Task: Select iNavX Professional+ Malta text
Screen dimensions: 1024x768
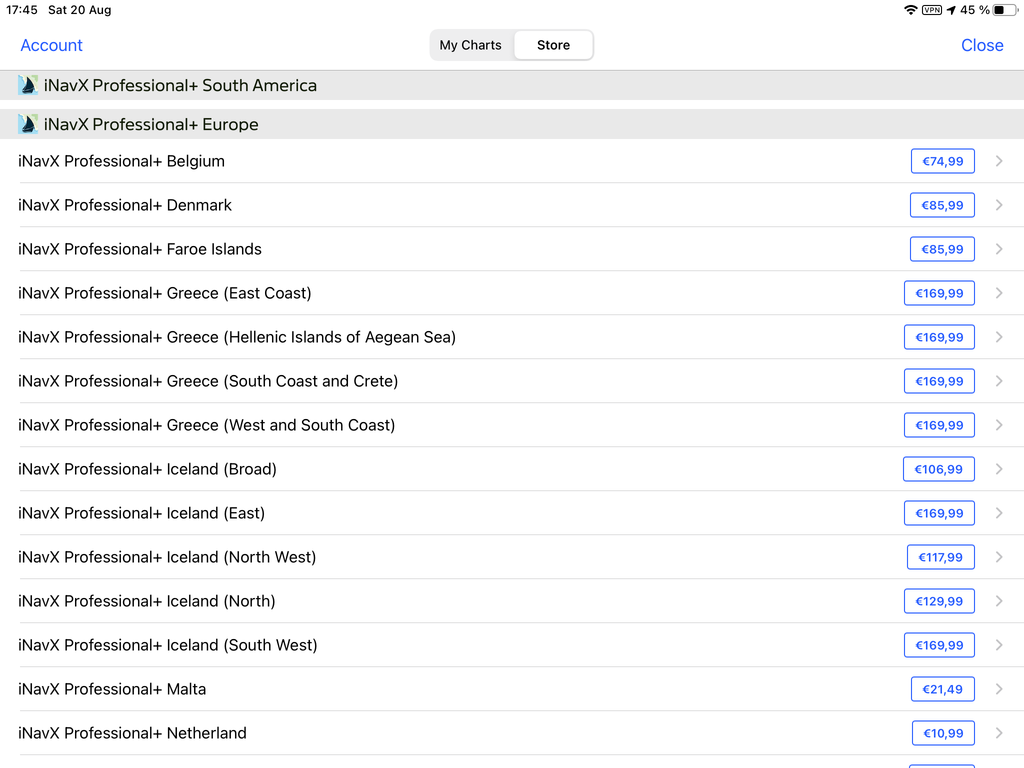Action: point(112,689)
